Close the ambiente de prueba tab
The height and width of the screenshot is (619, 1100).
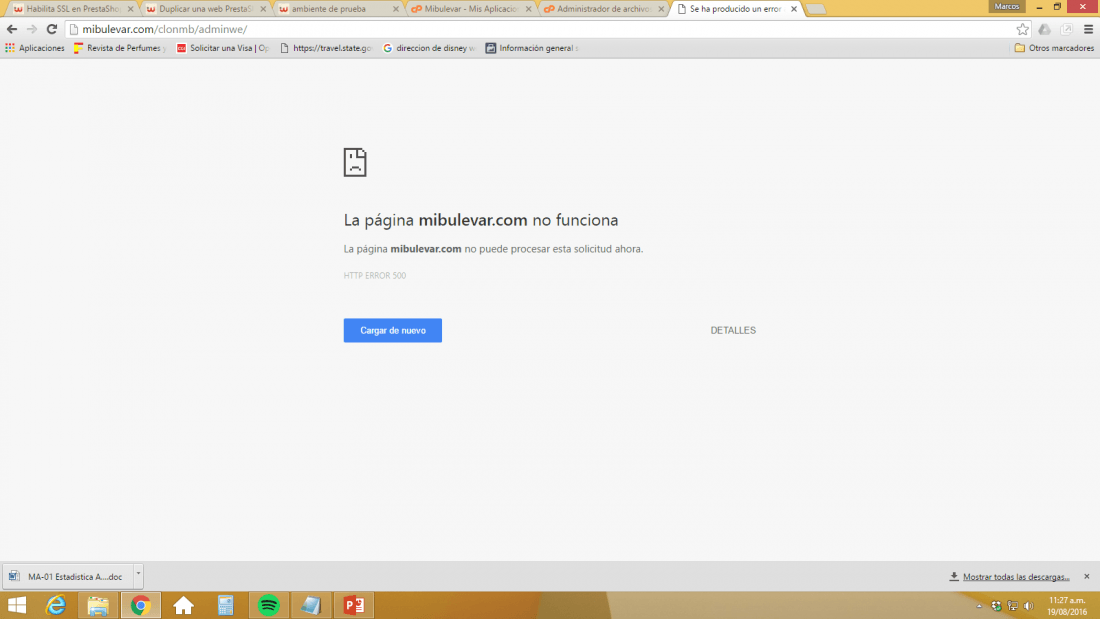pos(396,9)
